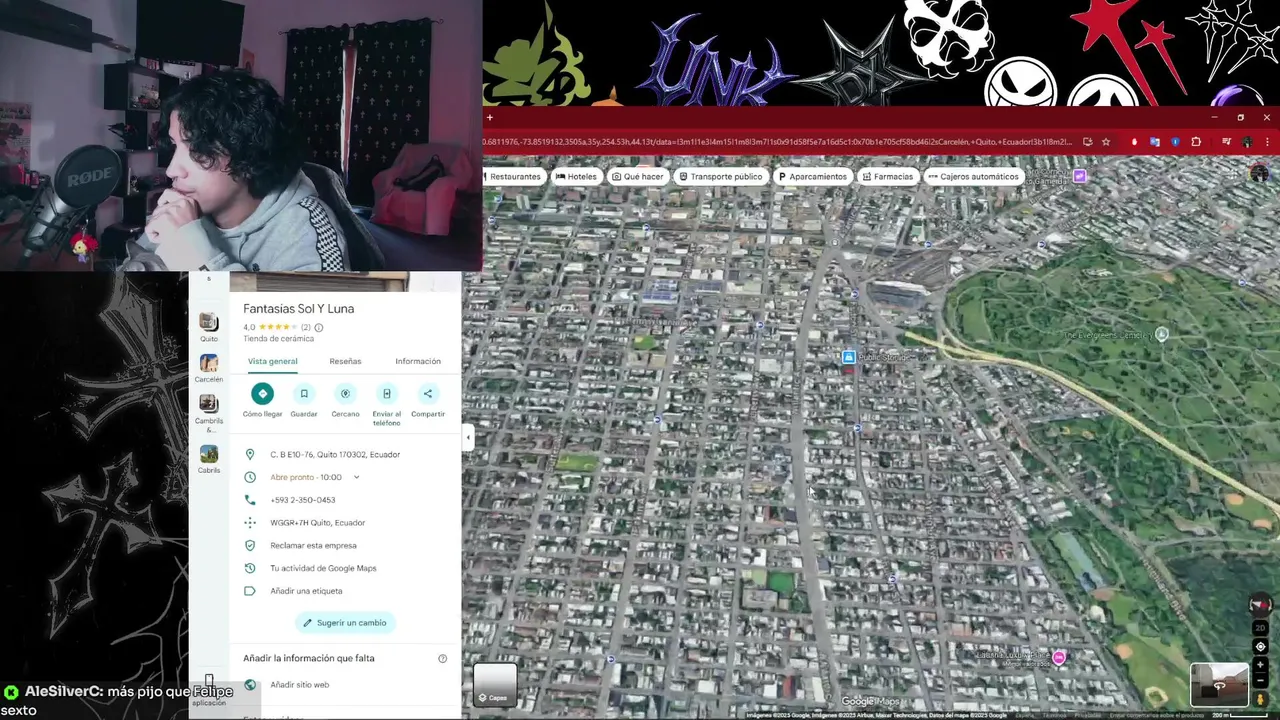Open Google account avatar on map

[1259, 174]
